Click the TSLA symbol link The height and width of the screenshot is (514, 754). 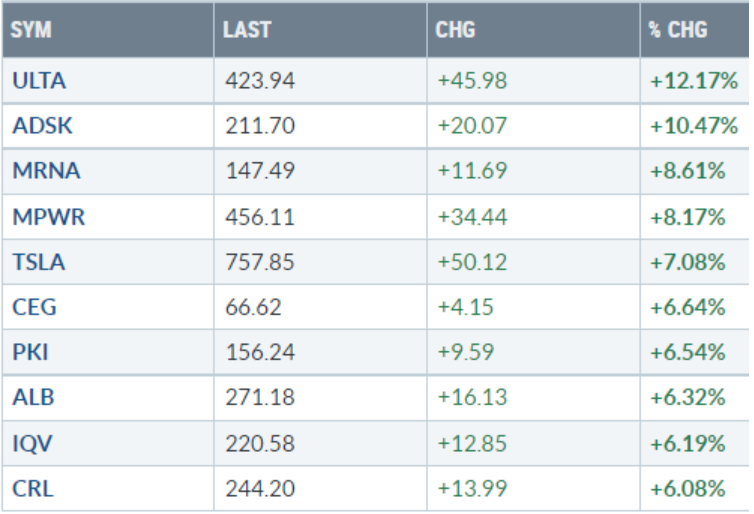tap(38, 262)
